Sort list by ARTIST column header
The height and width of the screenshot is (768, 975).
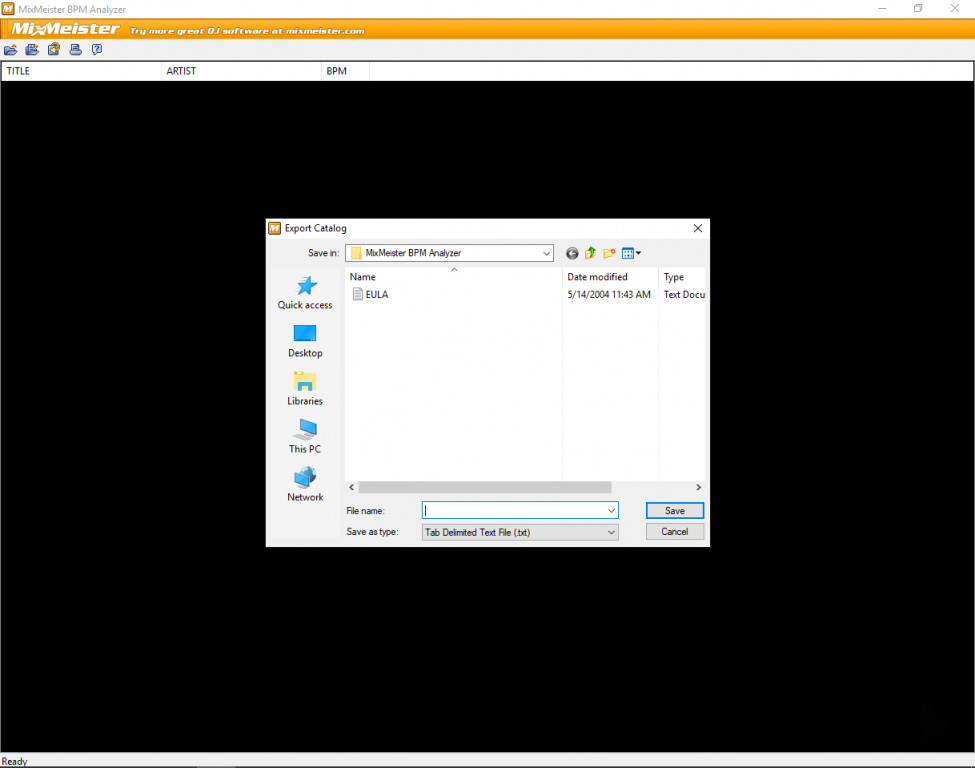pyautogui.click(x=241, y=71)
